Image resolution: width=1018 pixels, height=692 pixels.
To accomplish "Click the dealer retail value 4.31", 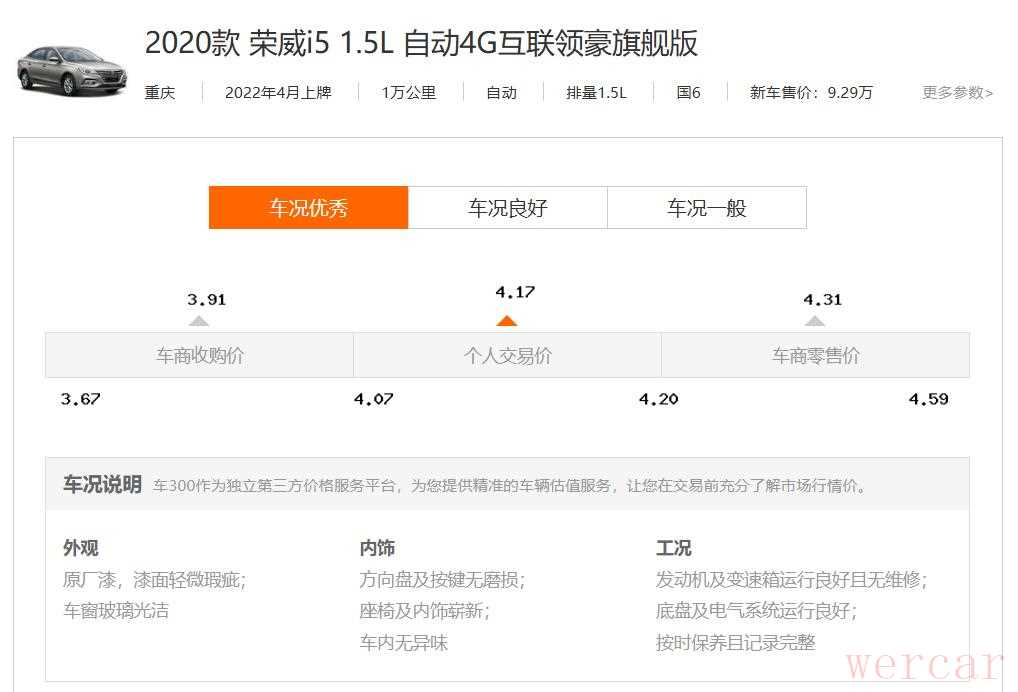I will pos(823,300).
